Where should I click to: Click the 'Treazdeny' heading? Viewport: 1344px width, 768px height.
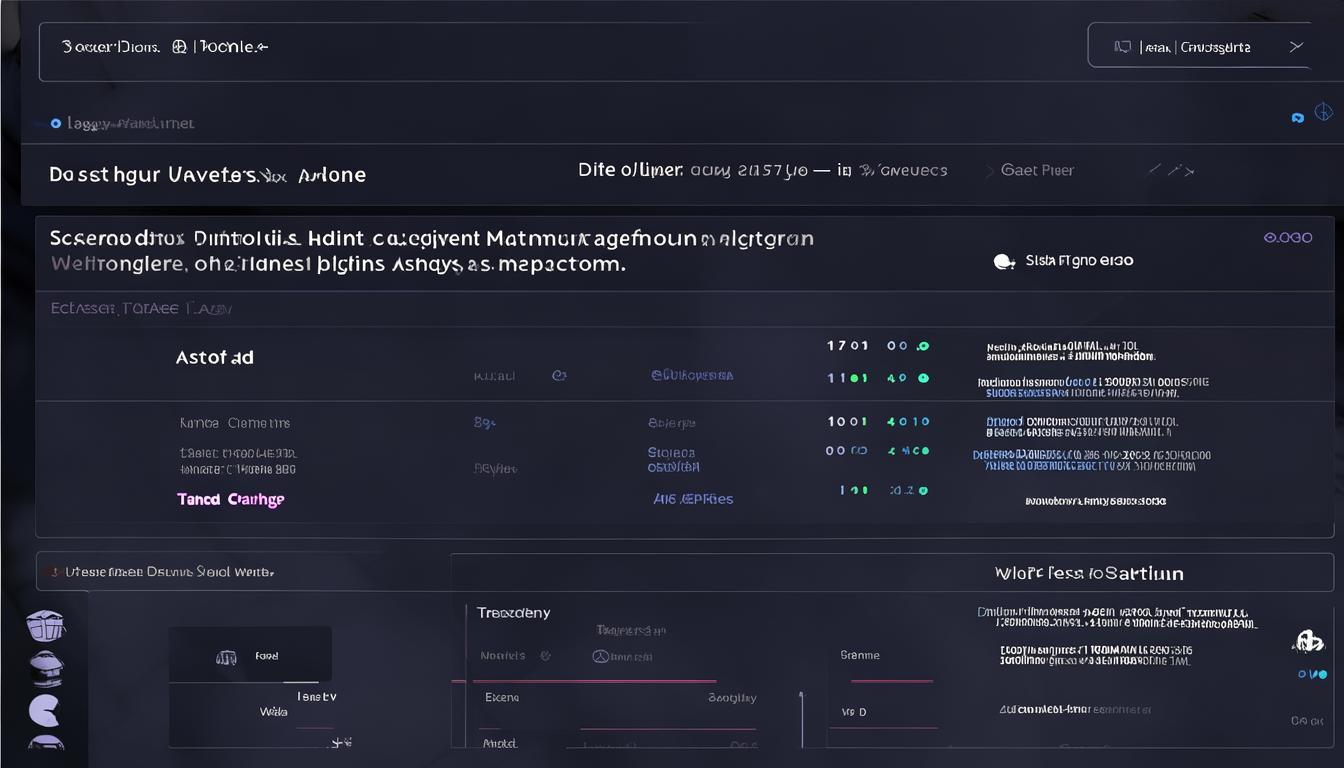point(513,612)
